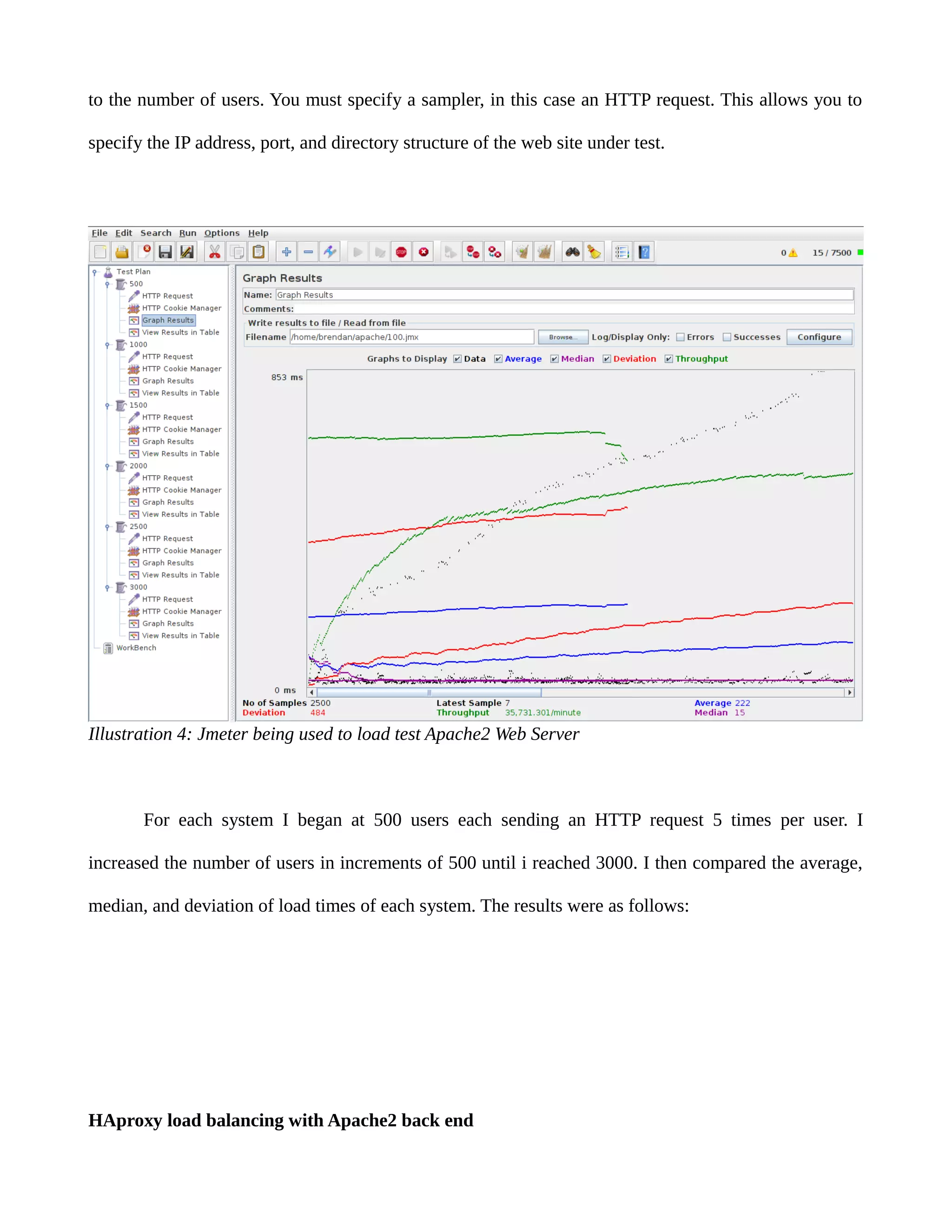Click the Start test play icon
952x1232 pixels.
357,252
